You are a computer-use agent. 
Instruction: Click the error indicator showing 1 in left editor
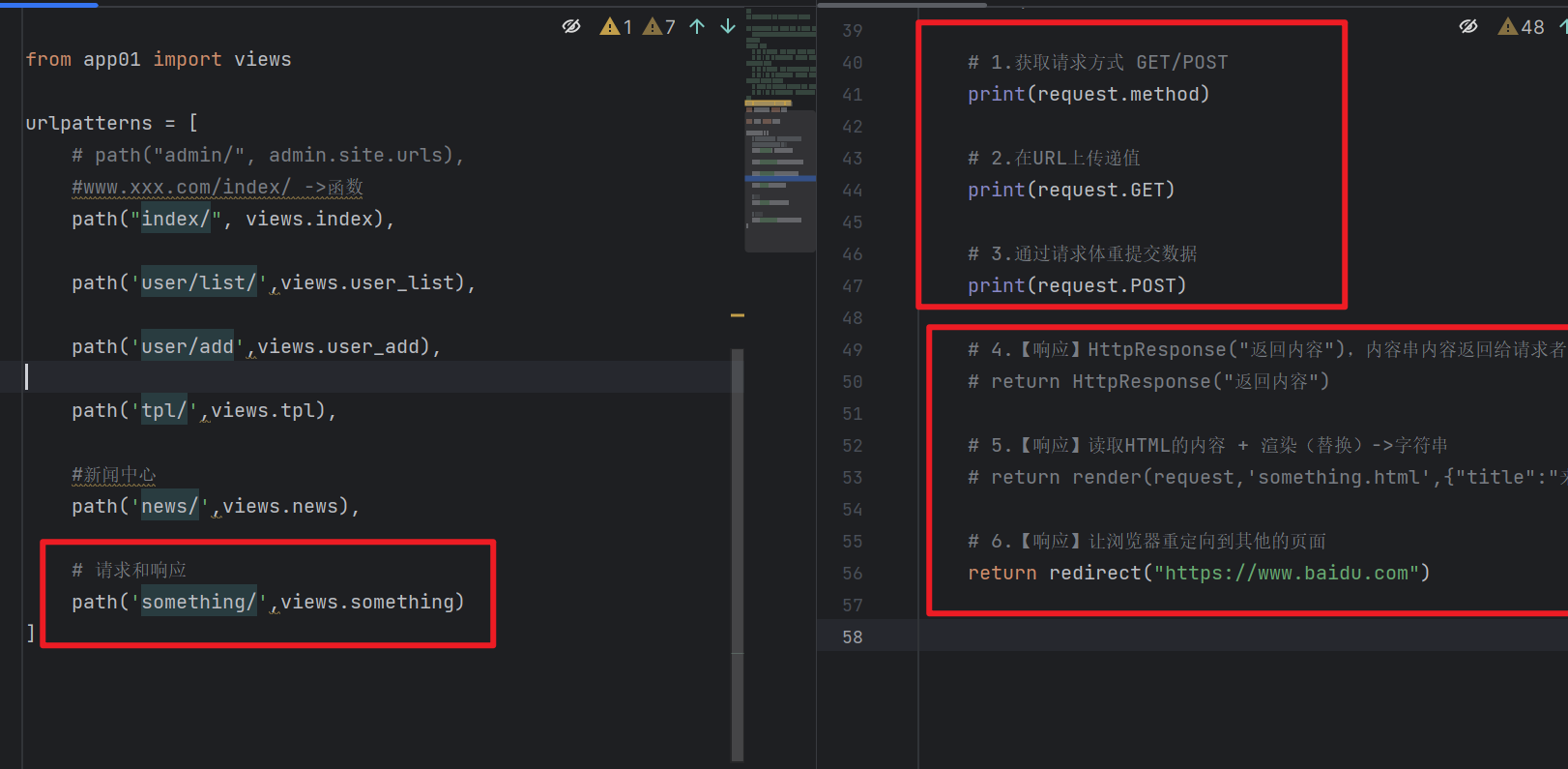(x=616, y=26)
